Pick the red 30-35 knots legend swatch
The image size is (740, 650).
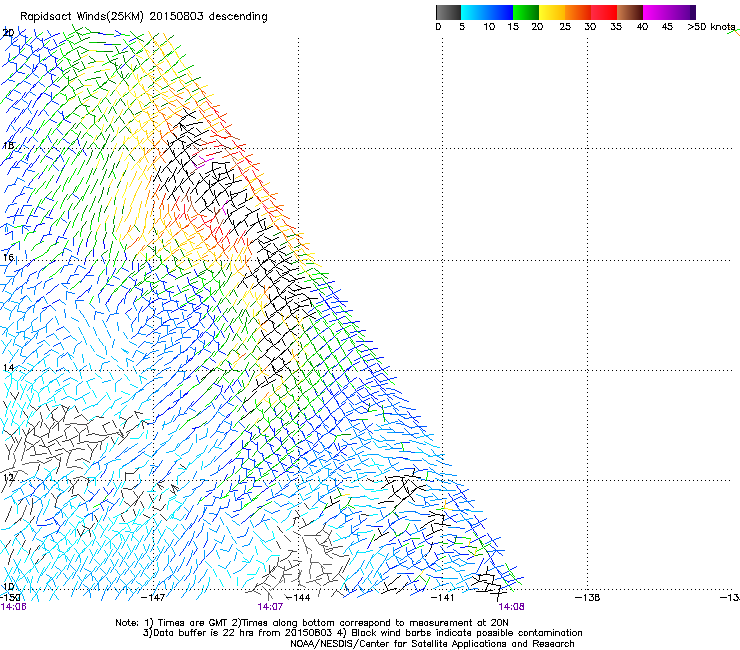pos(604,12)
